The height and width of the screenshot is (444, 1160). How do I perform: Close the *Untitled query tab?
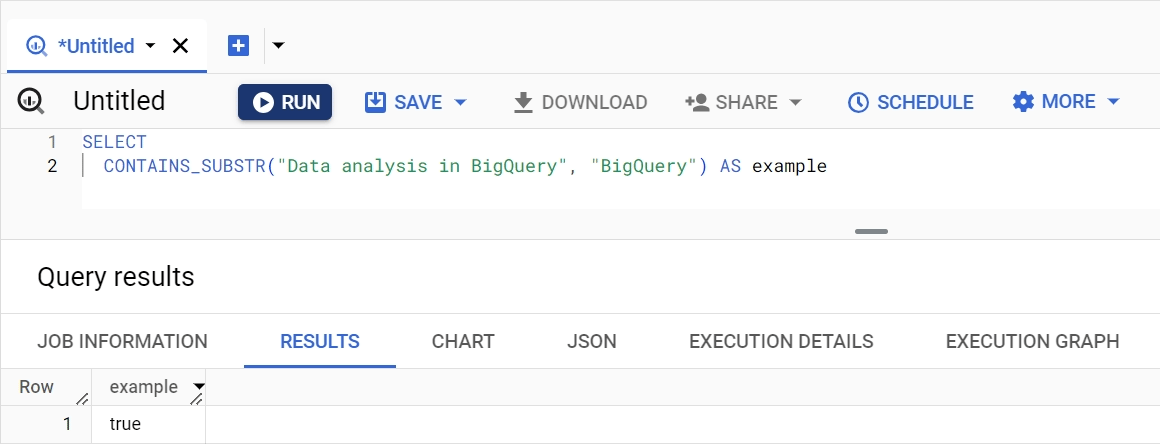(181, 46)
